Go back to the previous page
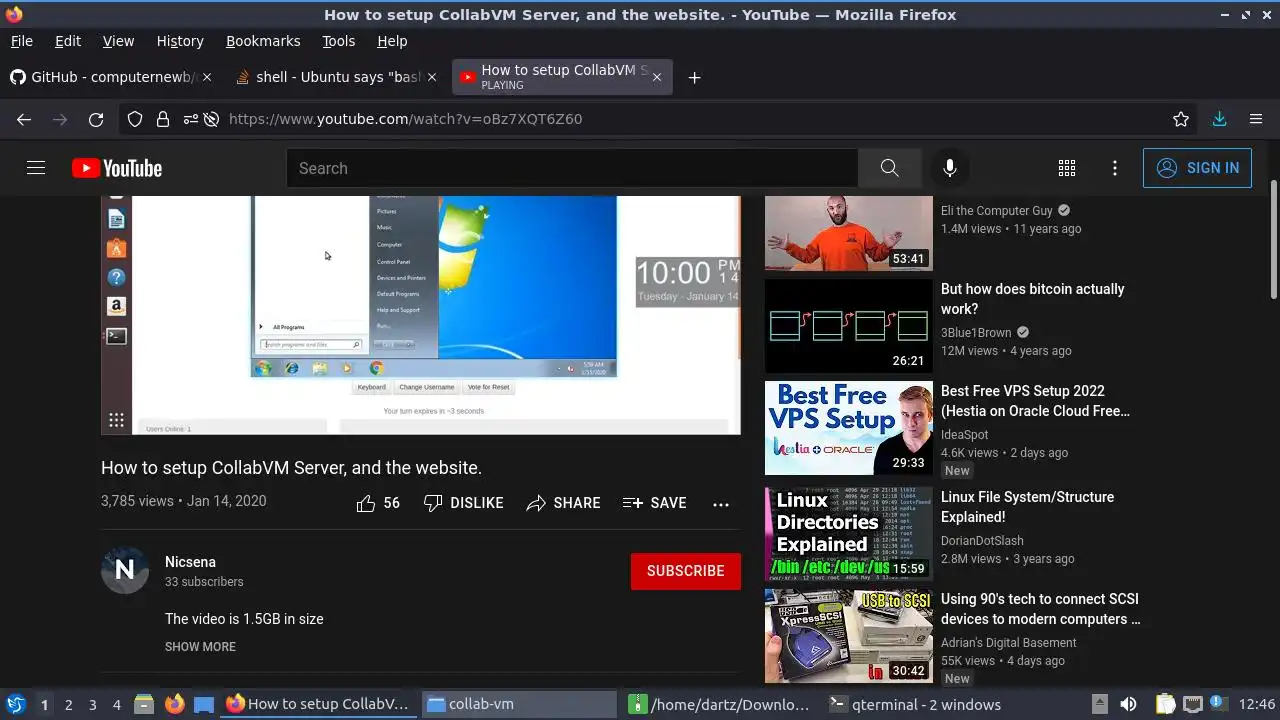 coord(24,119)
